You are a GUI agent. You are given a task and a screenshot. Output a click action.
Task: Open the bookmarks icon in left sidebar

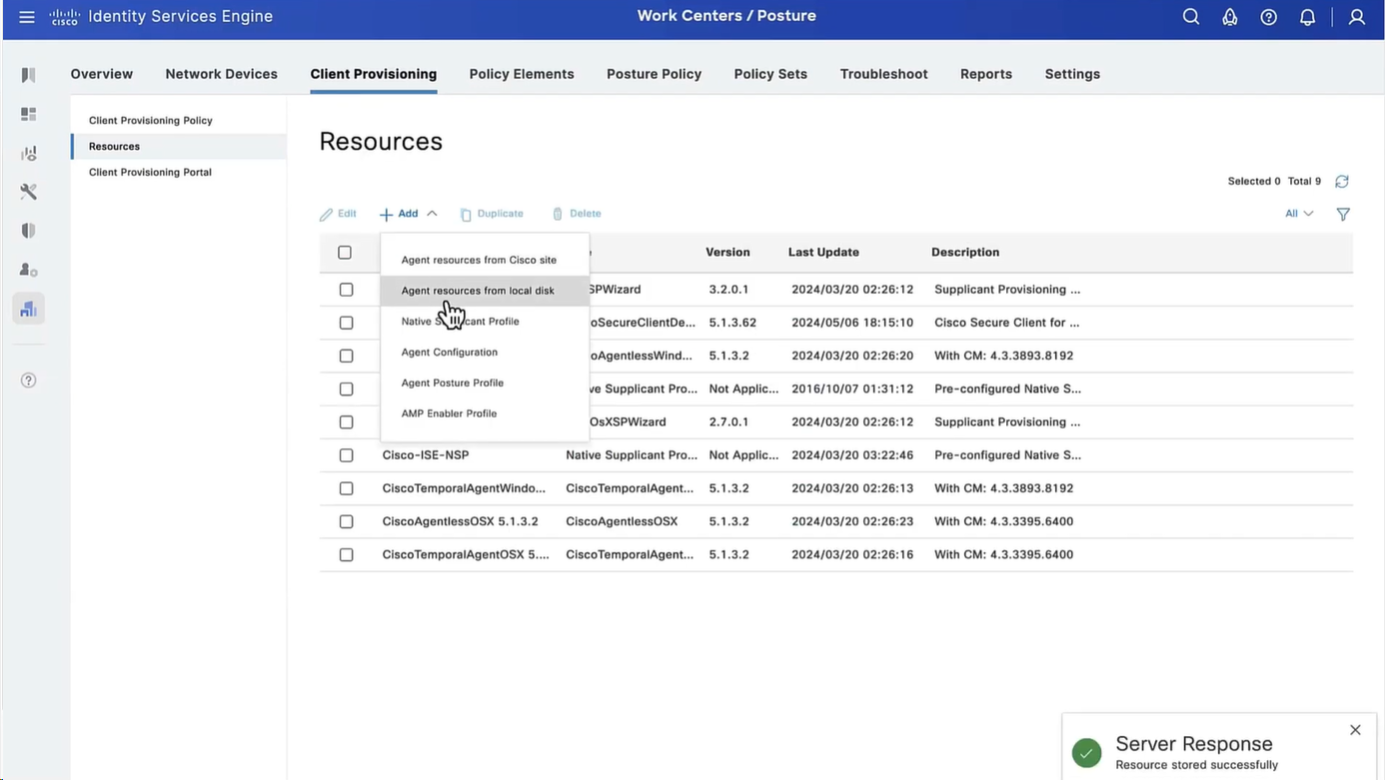pos(28,75)
